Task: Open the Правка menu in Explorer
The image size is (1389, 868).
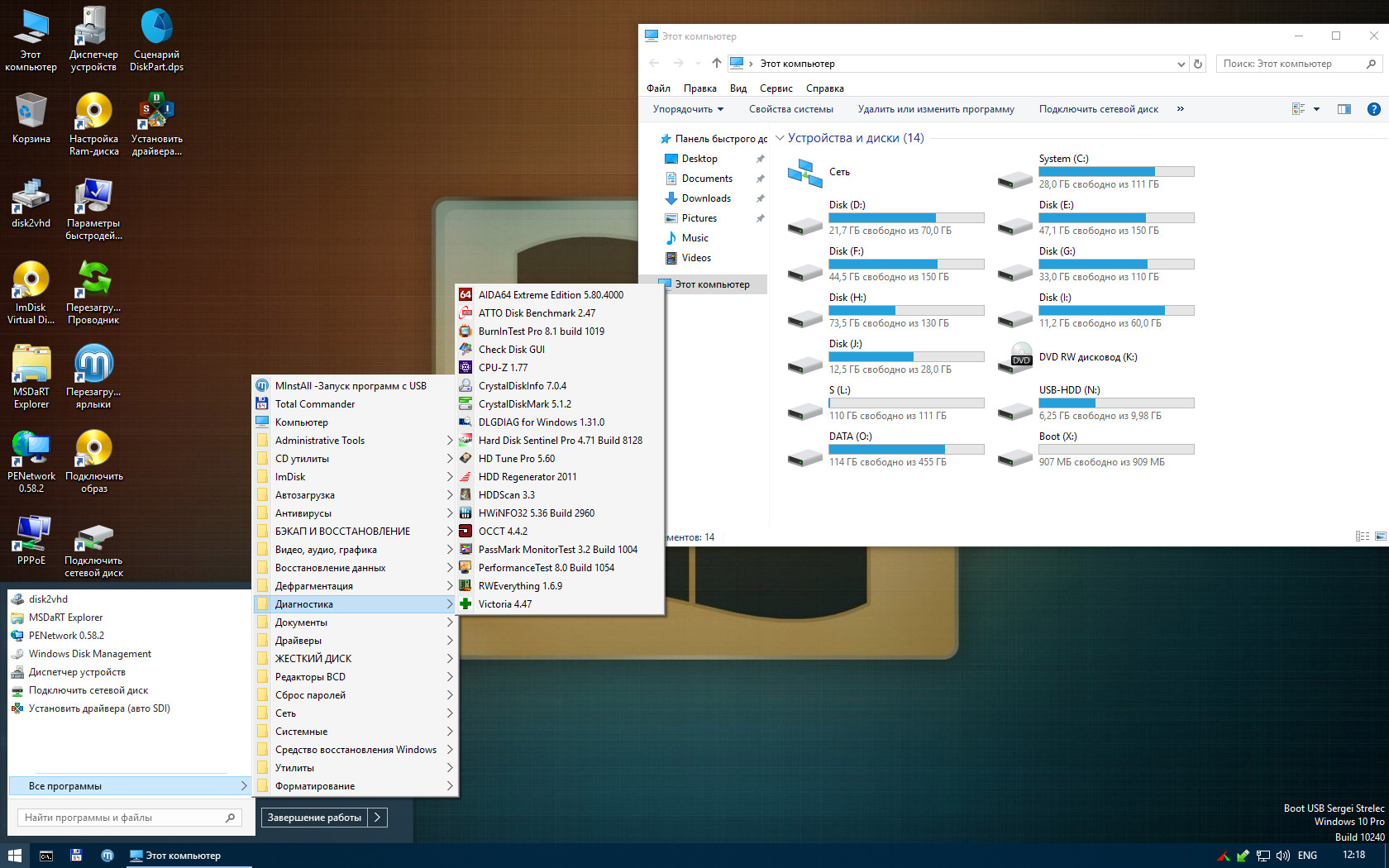Action: pos(699,88)
